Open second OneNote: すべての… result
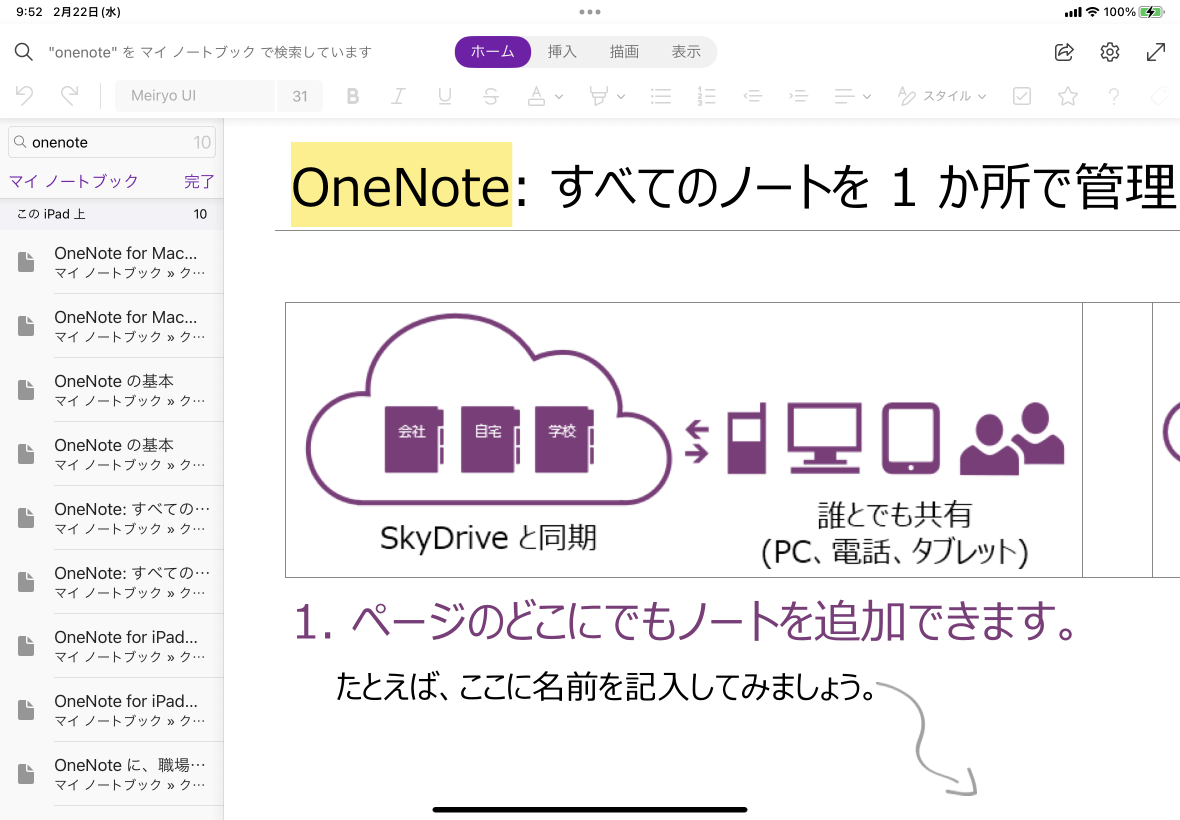The height and width of the screenshot is (820, 1180). (112, 582)
